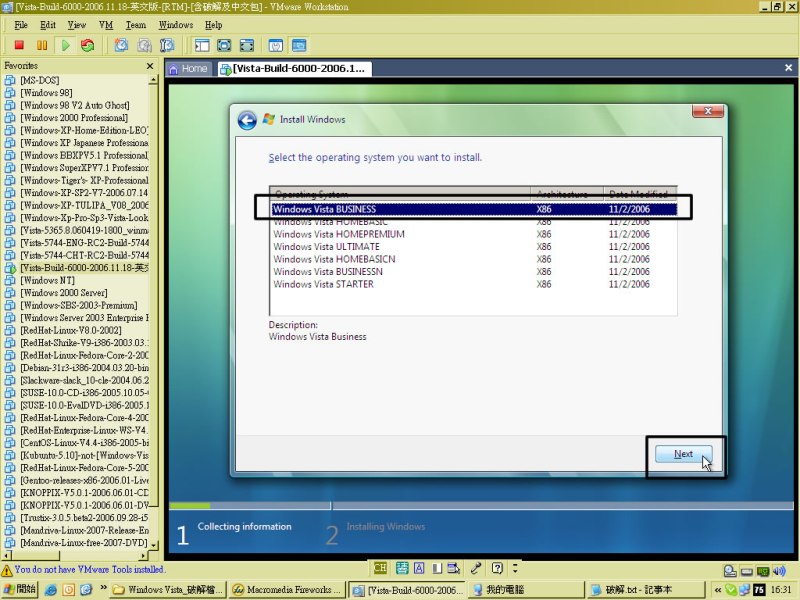Open the Snapshot Manager icon

[x=167, y=45]
